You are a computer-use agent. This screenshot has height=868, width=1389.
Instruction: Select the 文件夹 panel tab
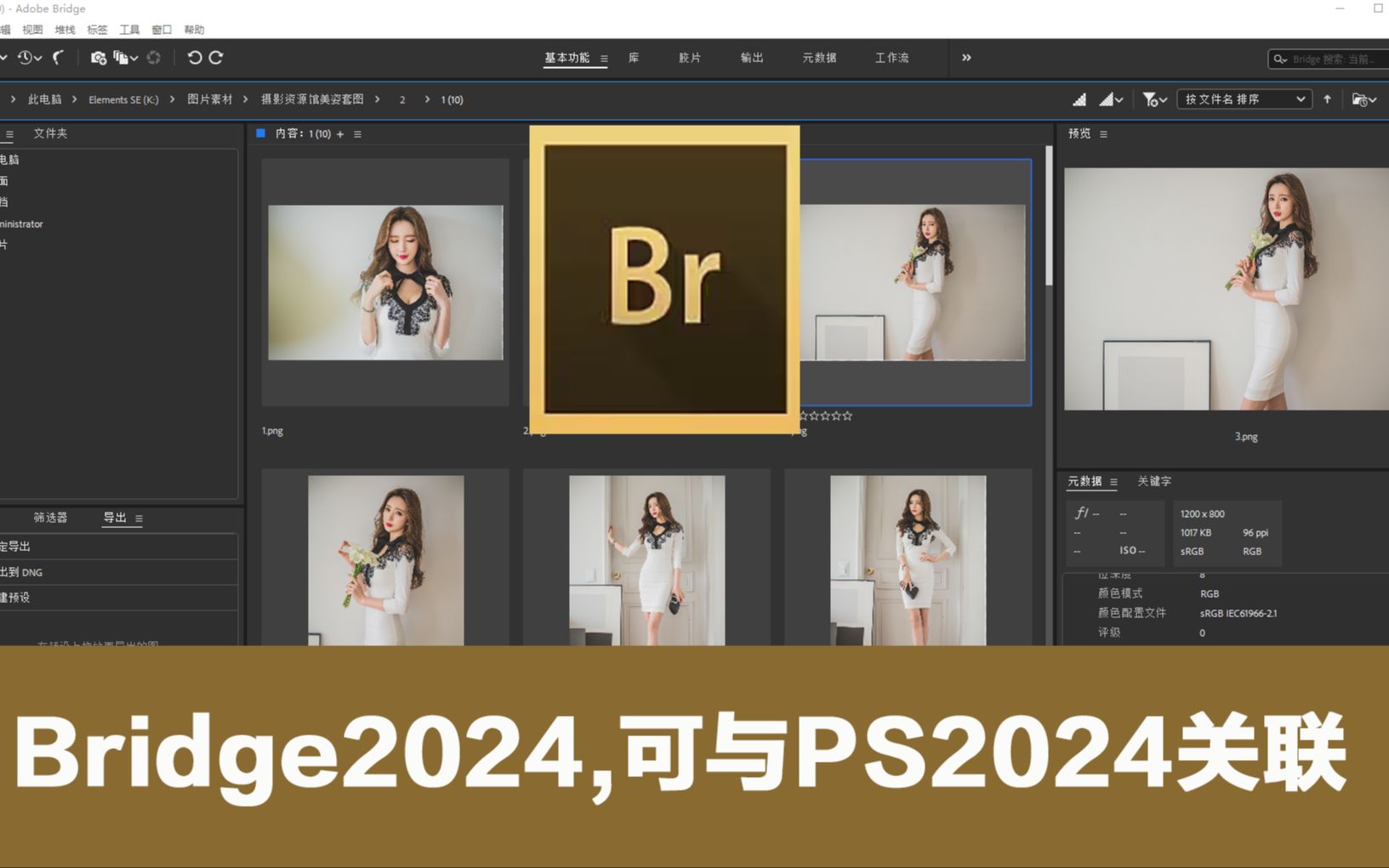tap(50, 133)
